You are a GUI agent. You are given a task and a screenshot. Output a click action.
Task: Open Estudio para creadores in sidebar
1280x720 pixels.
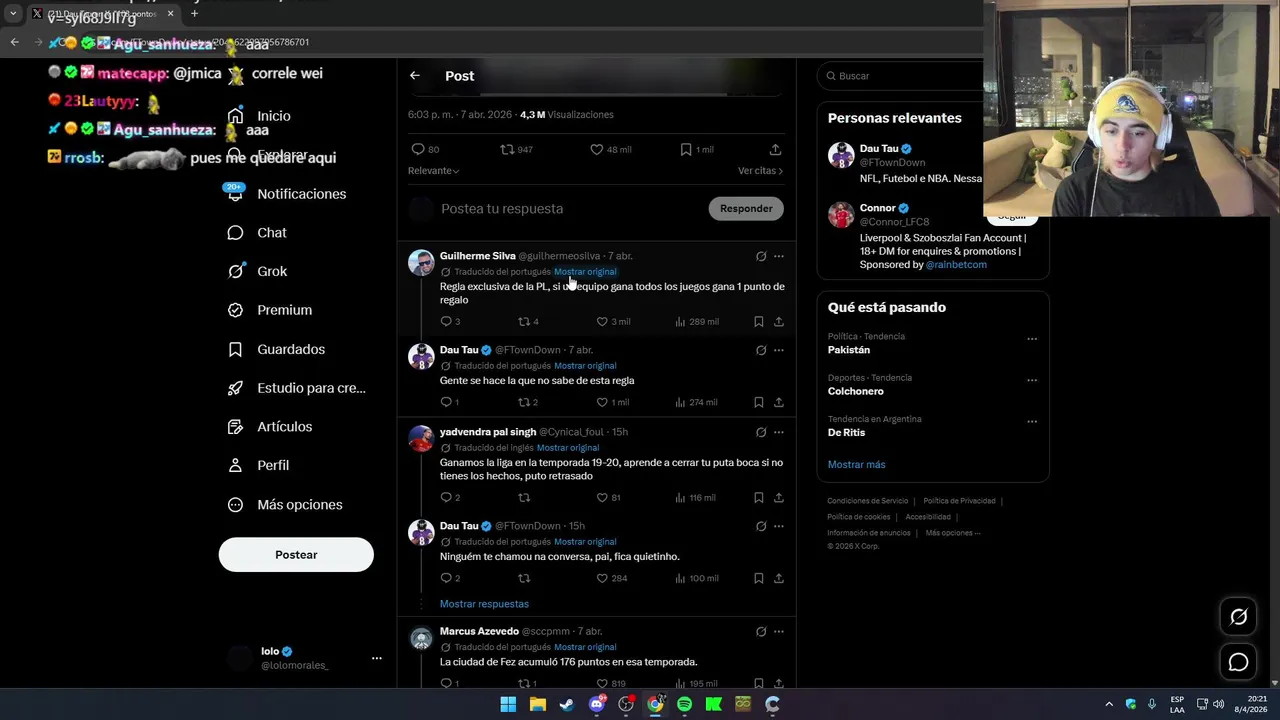(296, 388)
